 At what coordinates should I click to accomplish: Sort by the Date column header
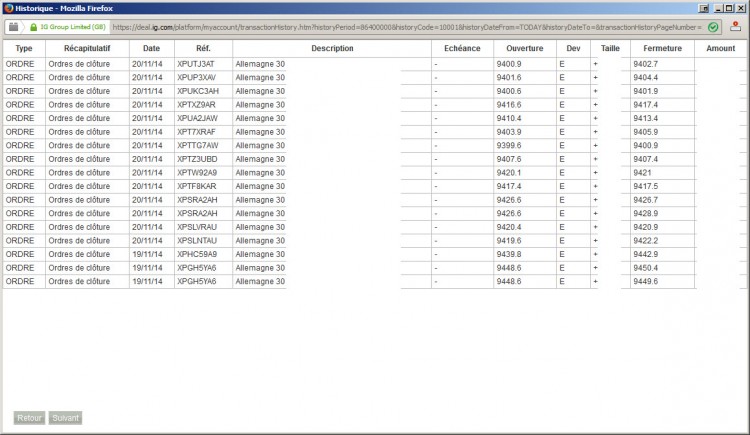[x=152, y=48]
